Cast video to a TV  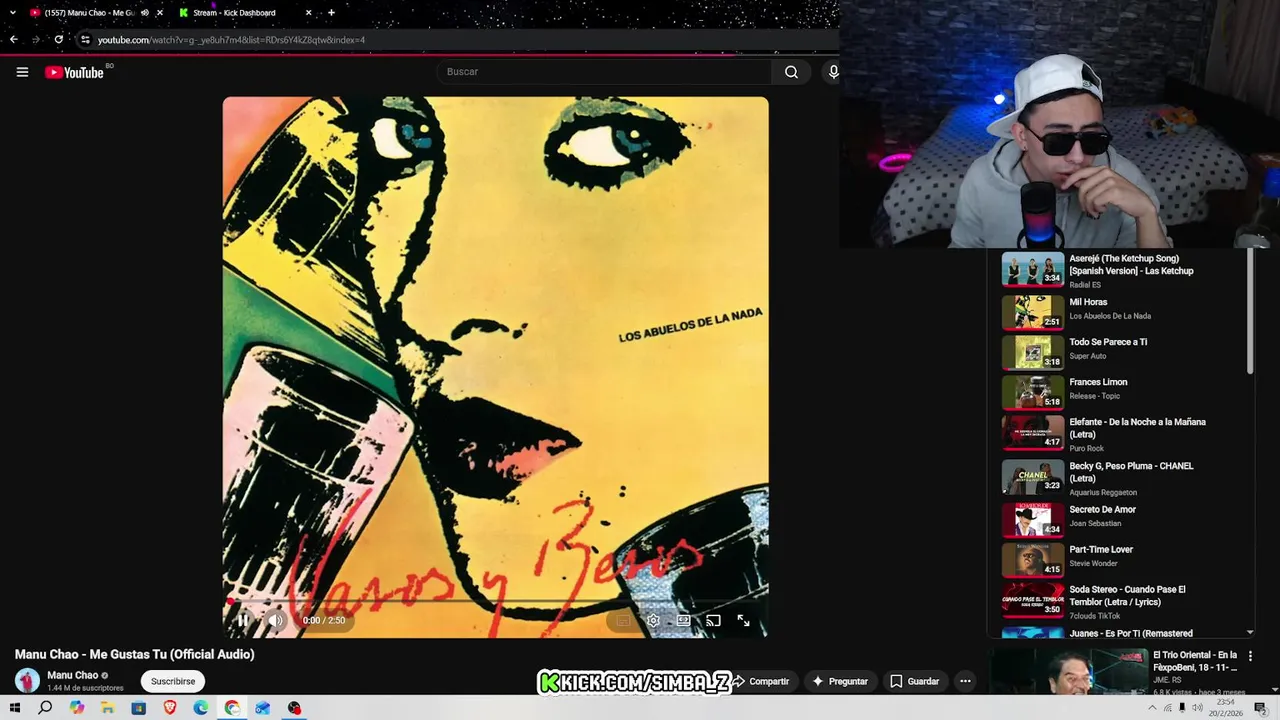pyautogui.click(x=713, y=620)
